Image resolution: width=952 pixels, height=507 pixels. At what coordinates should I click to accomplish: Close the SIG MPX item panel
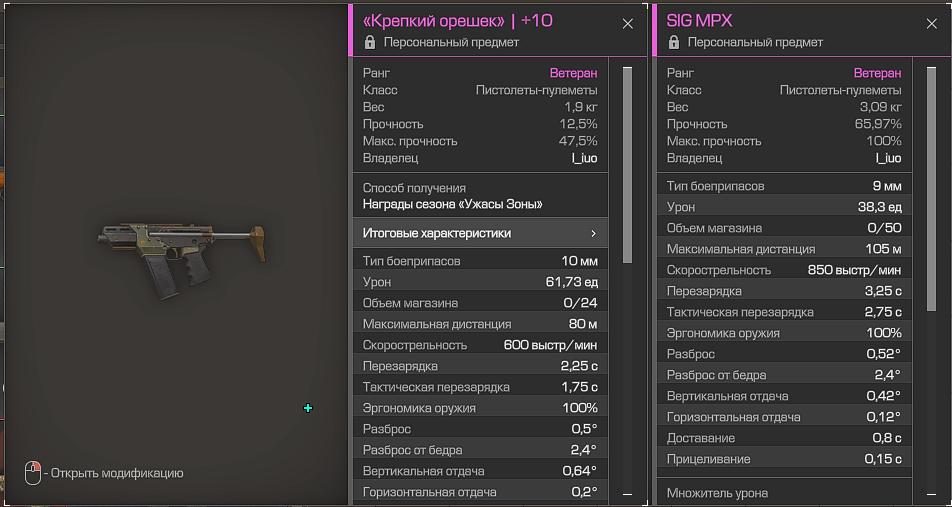932,23
